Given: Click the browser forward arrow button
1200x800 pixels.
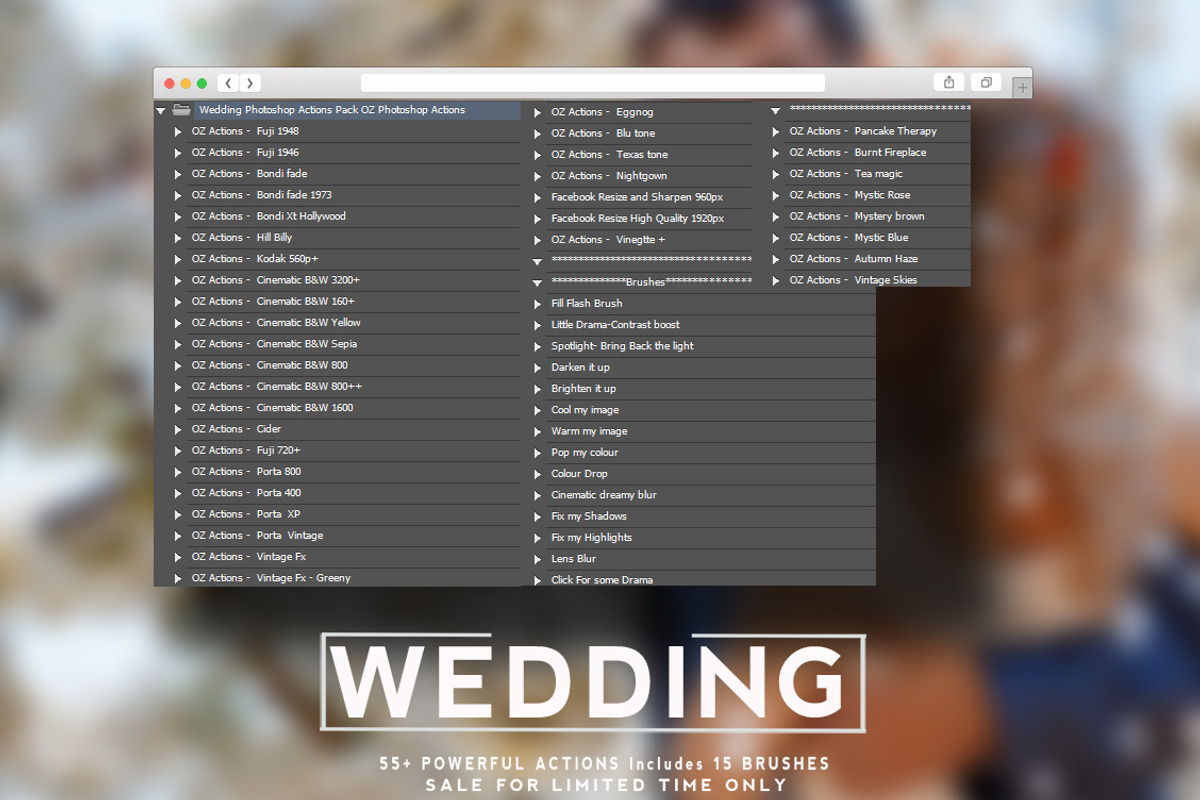Looking at the screenshot, I should tap(250, 83).
